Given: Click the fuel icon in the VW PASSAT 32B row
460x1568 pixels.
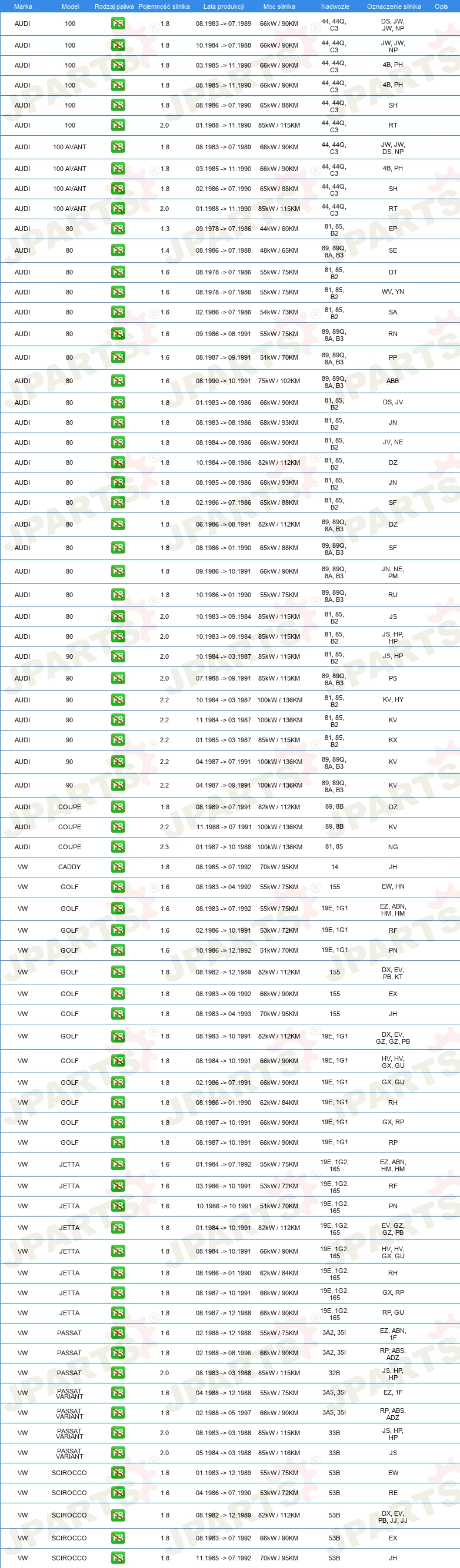Looking at the screenshot, I should click(x=118, y=1373).
